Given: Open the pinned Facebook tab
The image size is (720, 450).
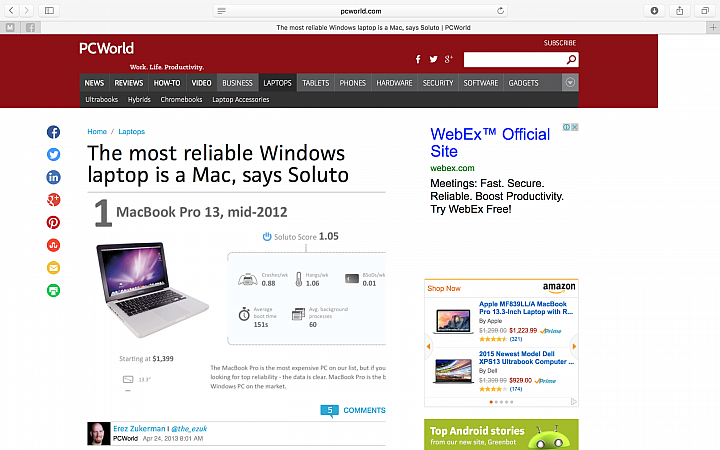Looking at the screenshot, I should click(30, 28).
